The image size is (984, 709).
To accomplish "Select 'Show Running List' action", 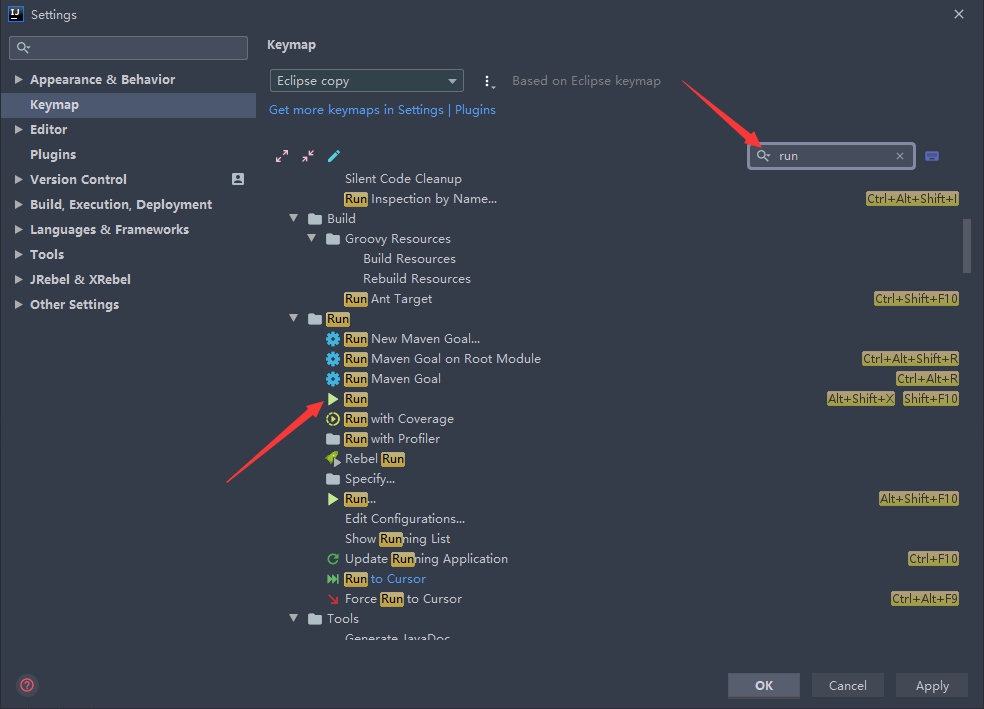I will tap(397, 539).
